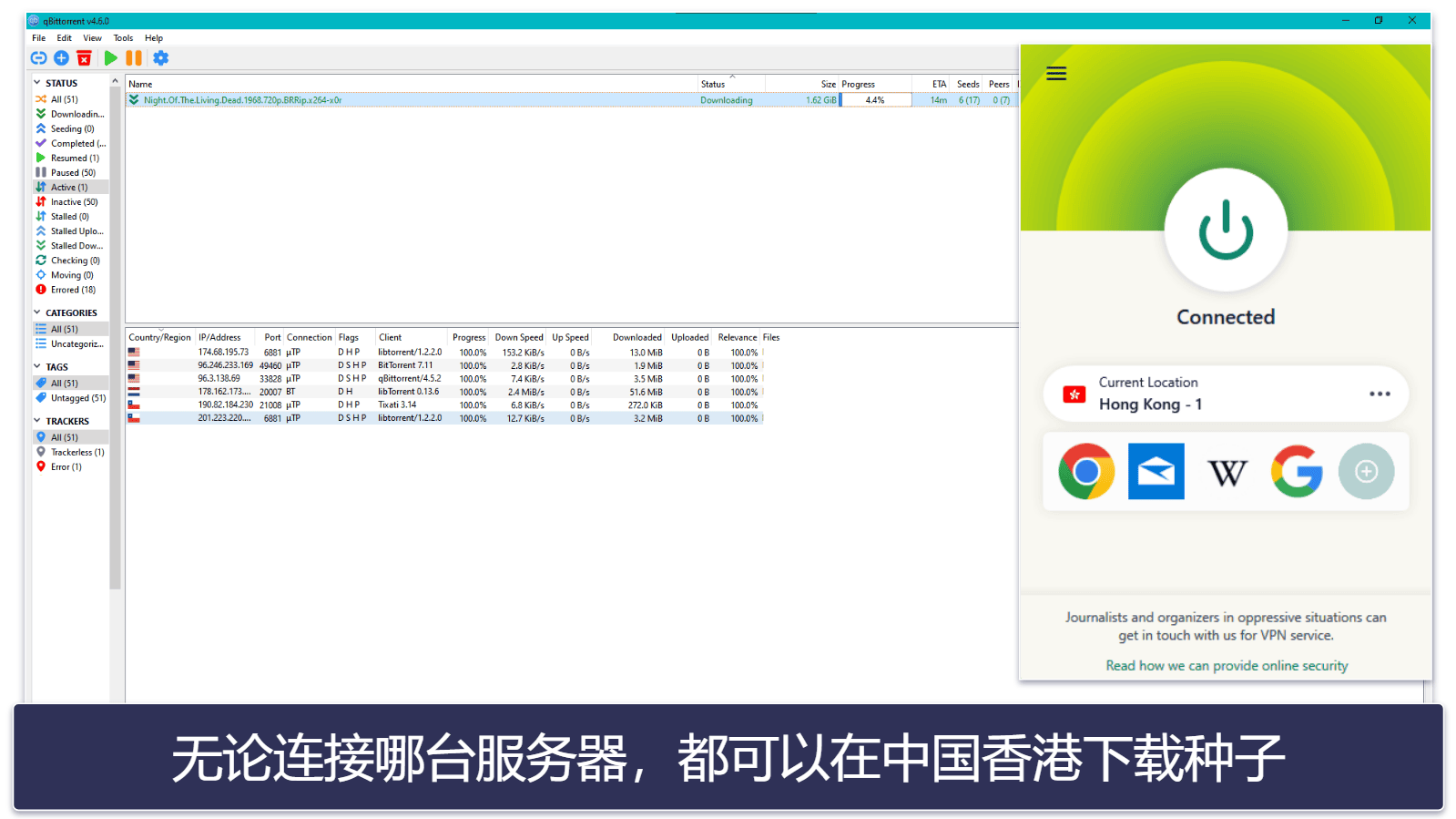Select the Seeding (0) filter
This screenshot has width=1456, height=819.
tap(70, 128)
